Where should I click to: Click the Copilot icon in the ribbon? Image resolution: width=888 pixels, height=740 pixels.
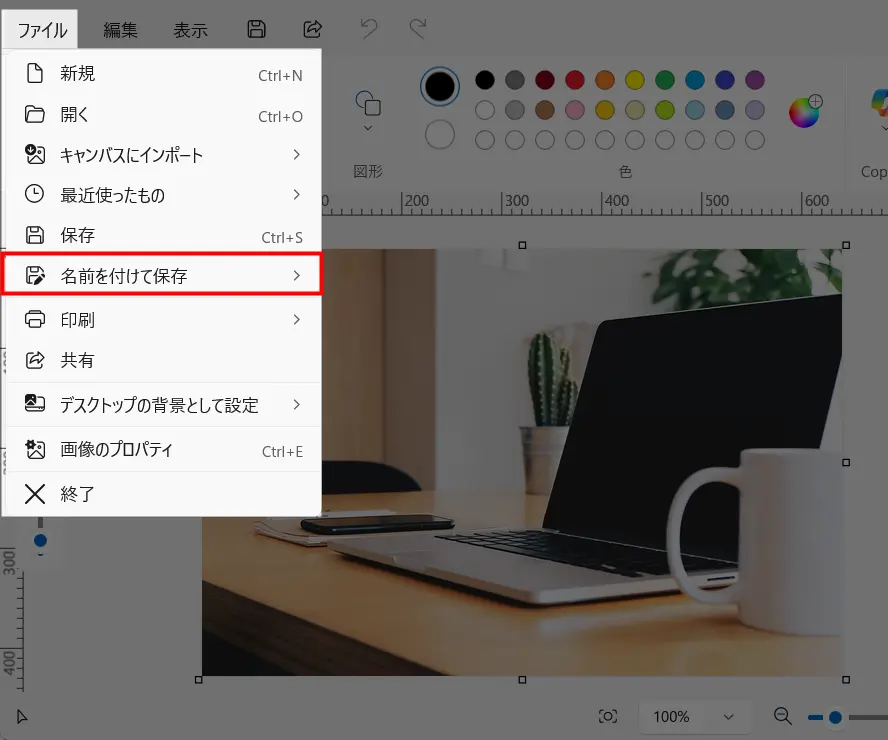(880, 104)
